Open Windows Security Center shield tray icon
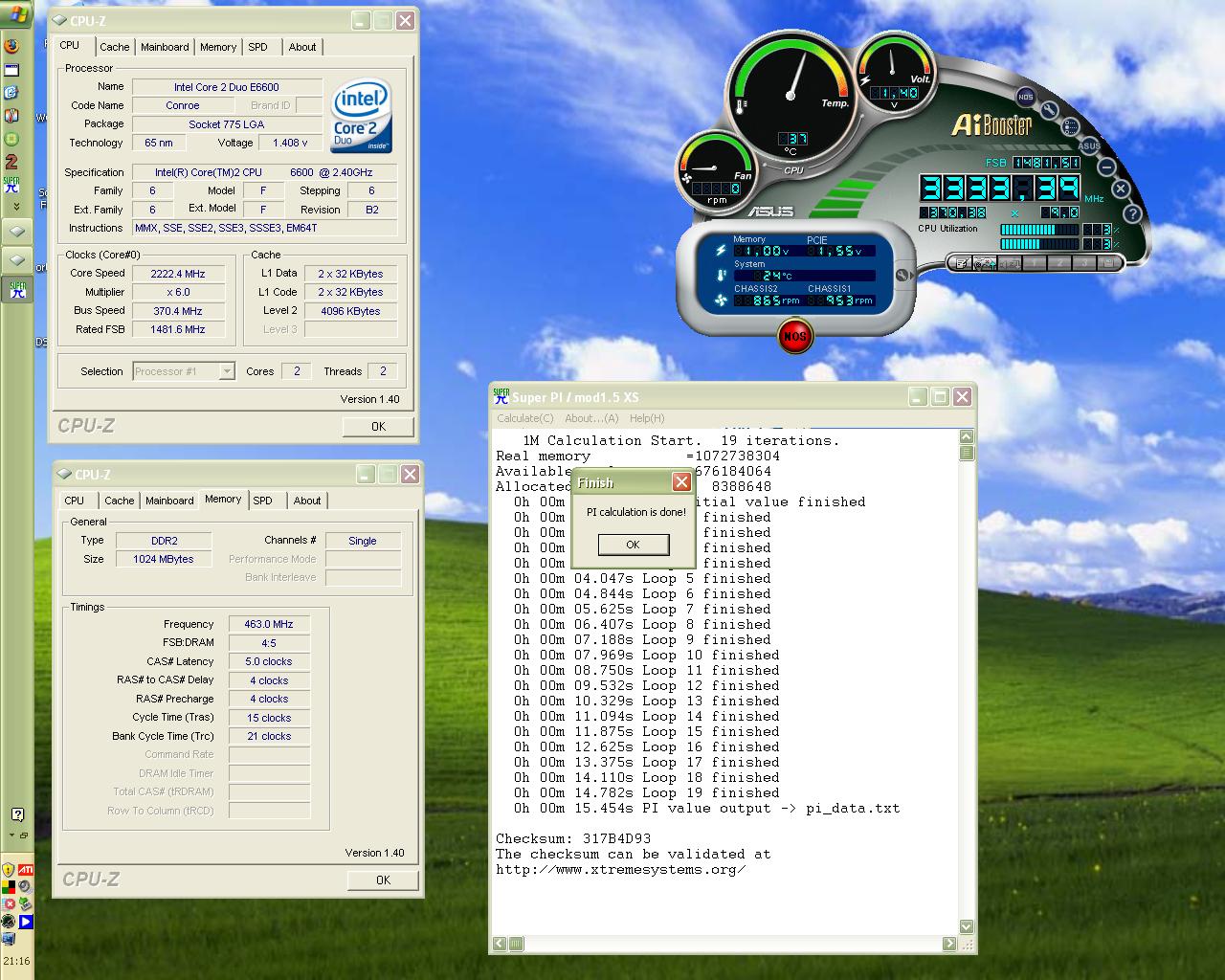Viewport: 1225px width, 980px height. (x=9, y=870)
